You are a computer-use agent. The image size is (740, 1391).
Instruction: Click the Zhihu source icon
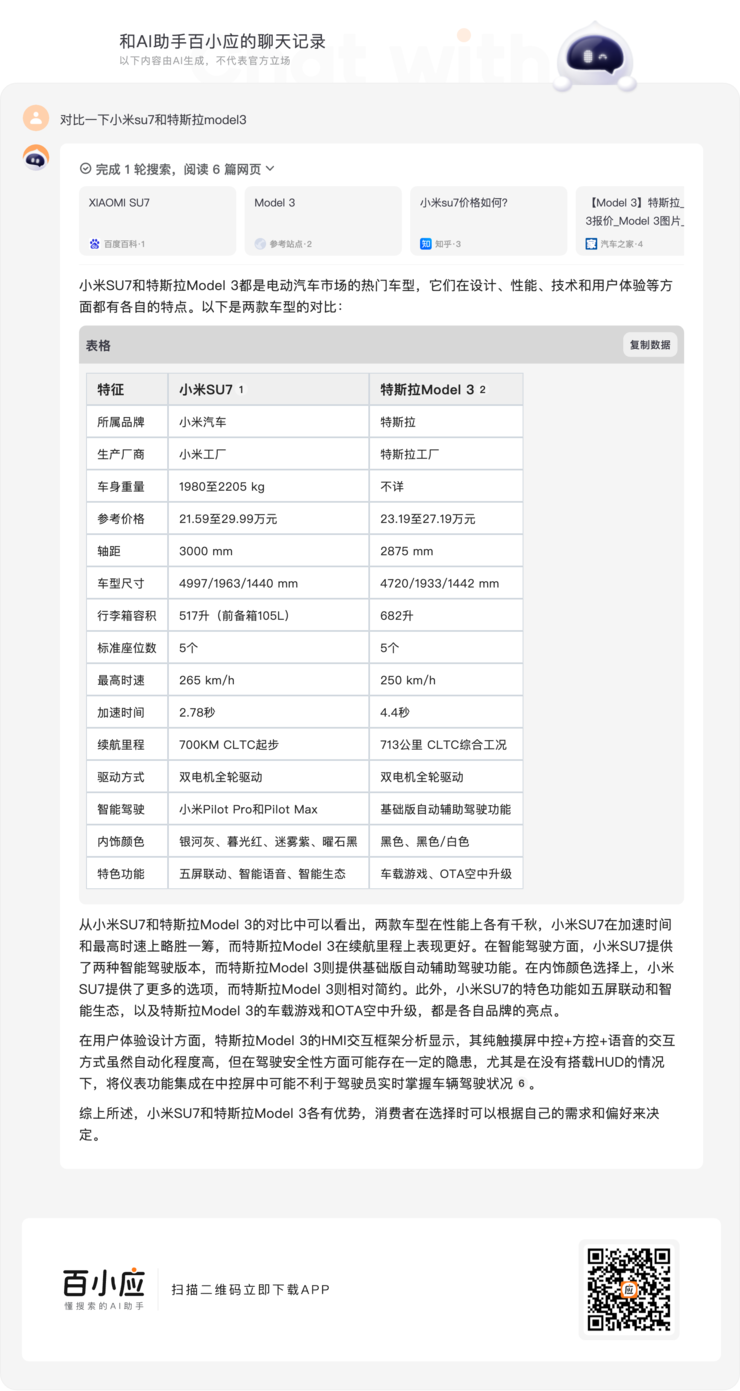tap(426, 244)
